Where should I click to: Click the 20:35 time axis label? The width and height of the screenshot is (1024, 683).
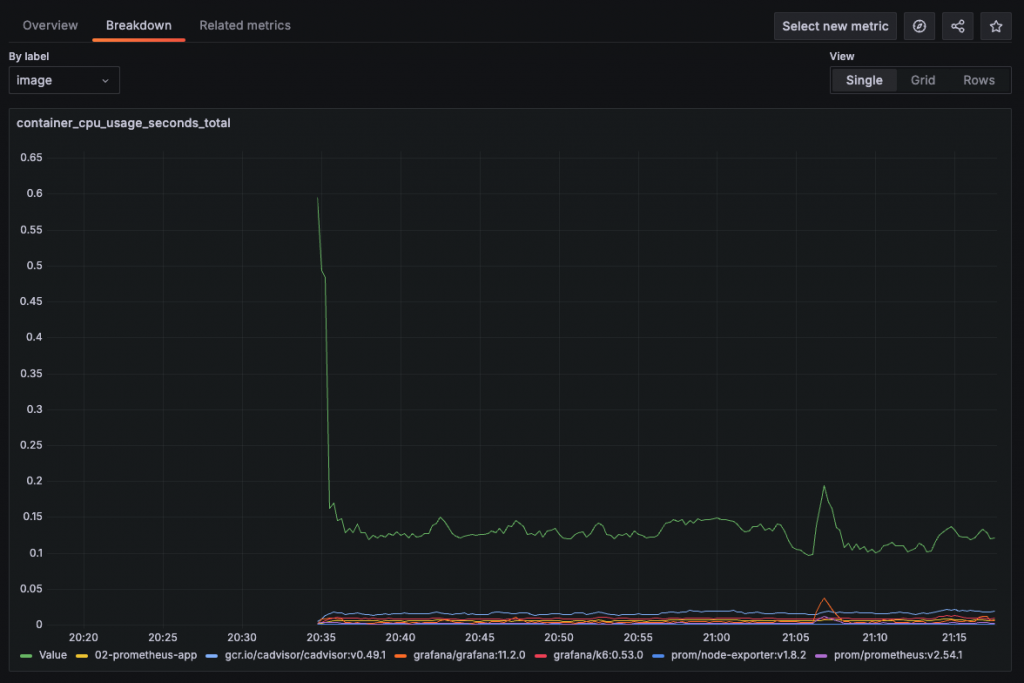[321, 637]
